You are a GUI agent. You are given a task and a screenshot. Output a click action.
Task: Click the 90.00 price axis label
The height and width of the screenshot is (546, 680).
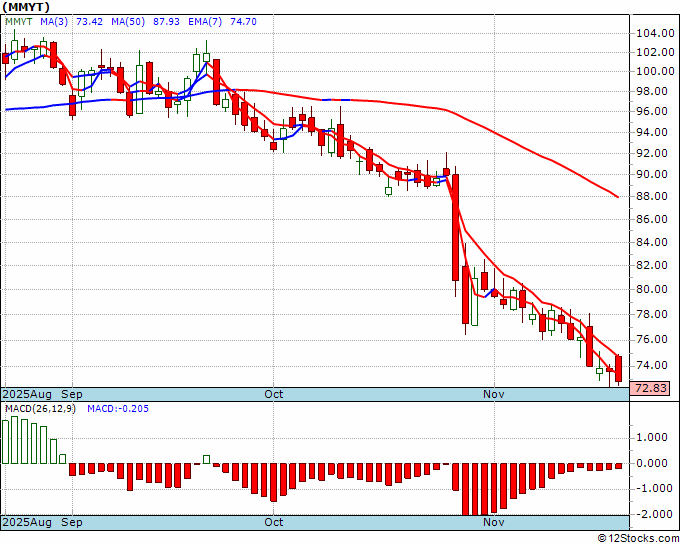[x=652, y=174]
